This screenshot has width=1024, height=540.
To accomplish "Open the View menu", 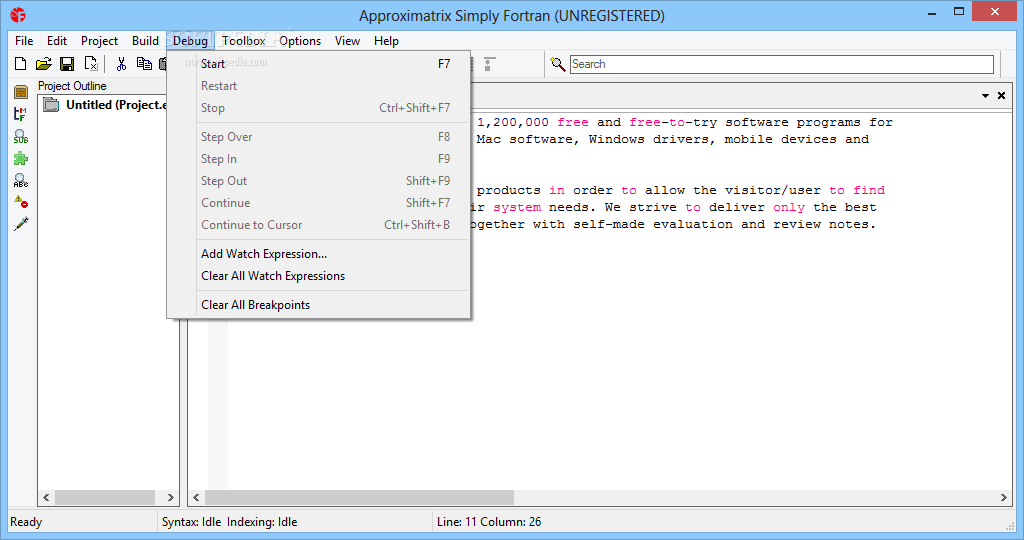I will coord(347,40).
